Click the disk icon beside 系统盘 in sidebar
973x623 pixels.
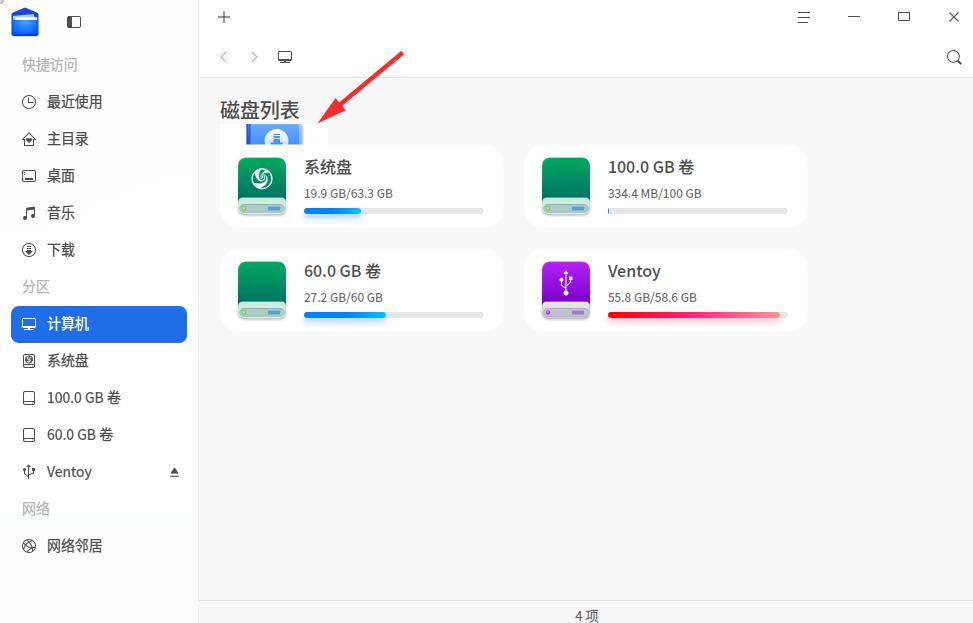click(29, 361)
